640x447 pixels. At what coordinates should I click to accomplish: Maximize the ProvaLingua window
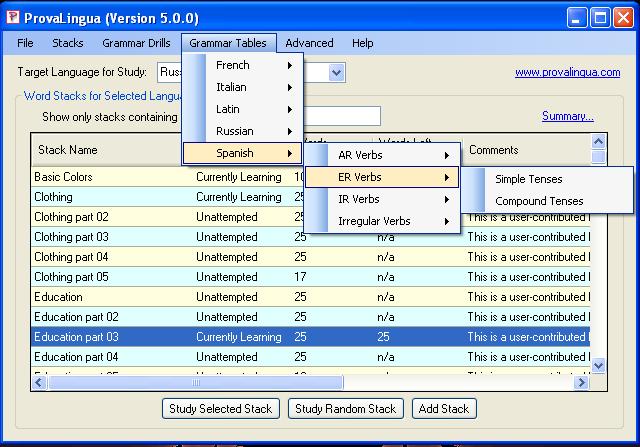(x=600, y=18)
